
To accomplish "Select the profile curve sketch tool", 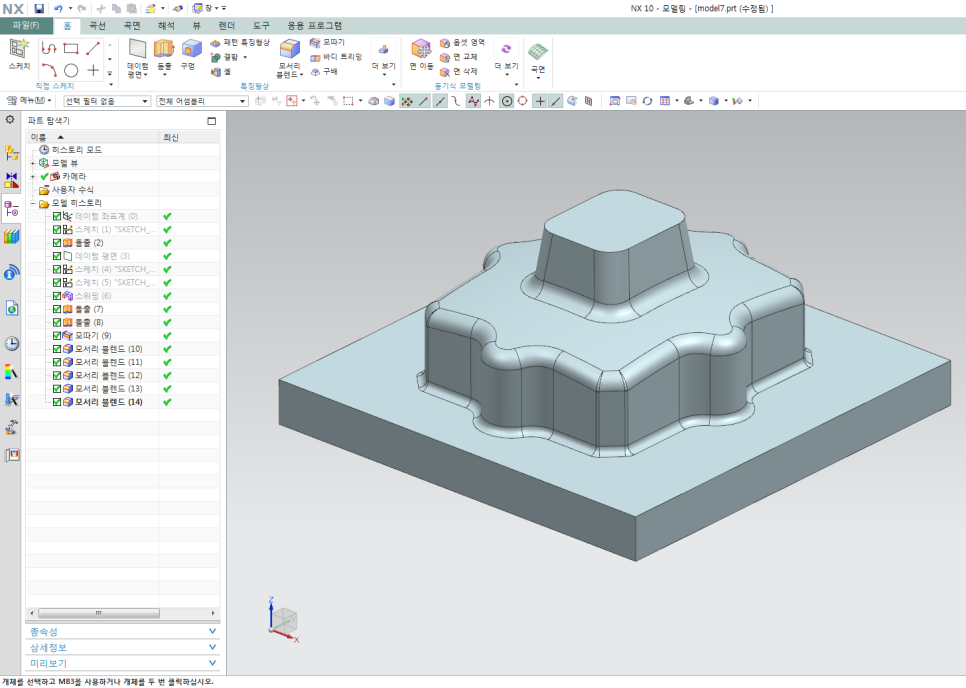I will tap(49, 48).
